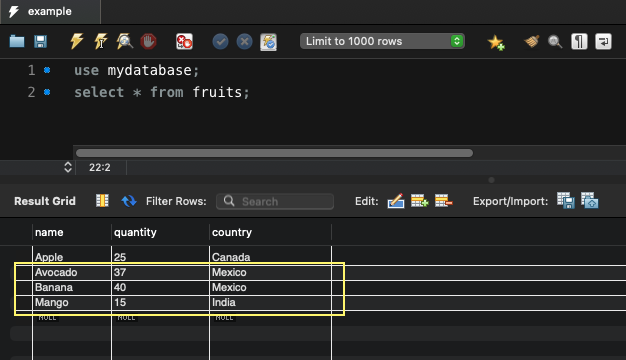Toggle auto-commit mode

(x=268, y=42)
